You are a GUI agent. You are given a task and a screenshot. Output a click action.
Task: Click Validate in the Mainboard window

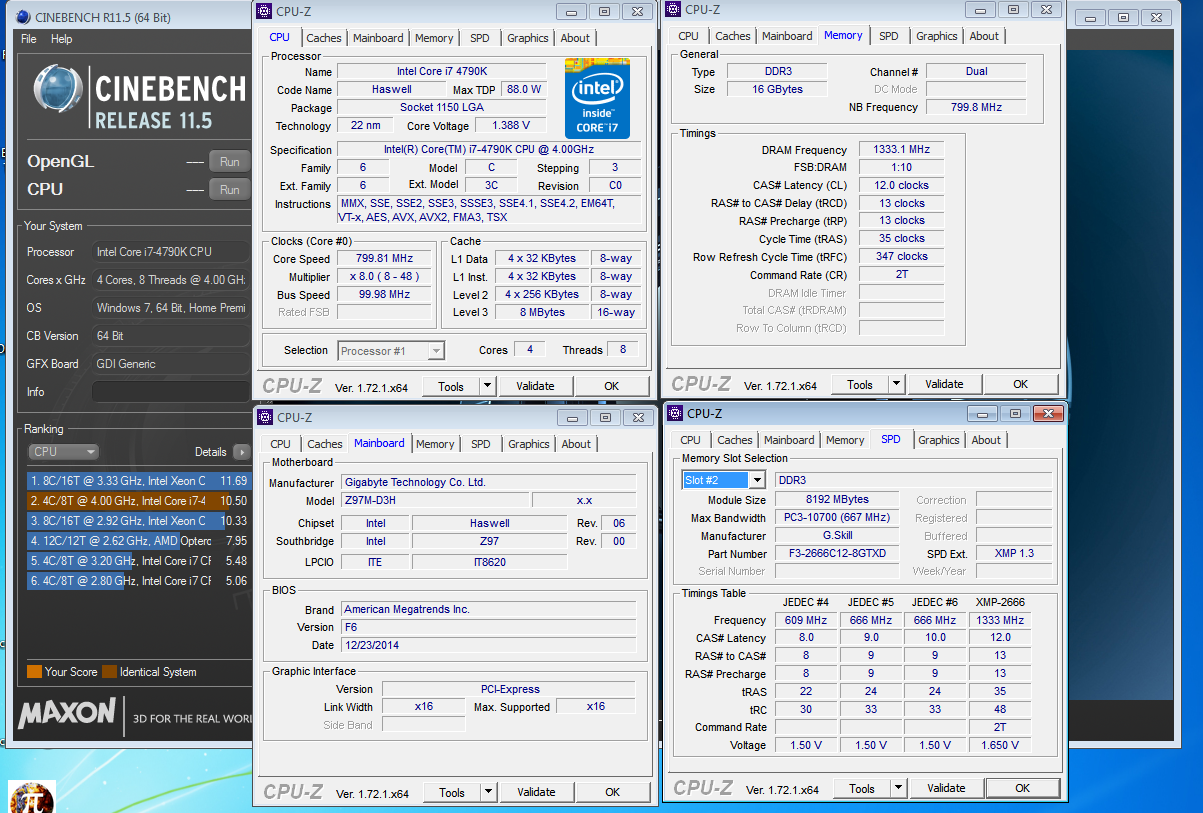pyautogui.click(x=536, y=792)
